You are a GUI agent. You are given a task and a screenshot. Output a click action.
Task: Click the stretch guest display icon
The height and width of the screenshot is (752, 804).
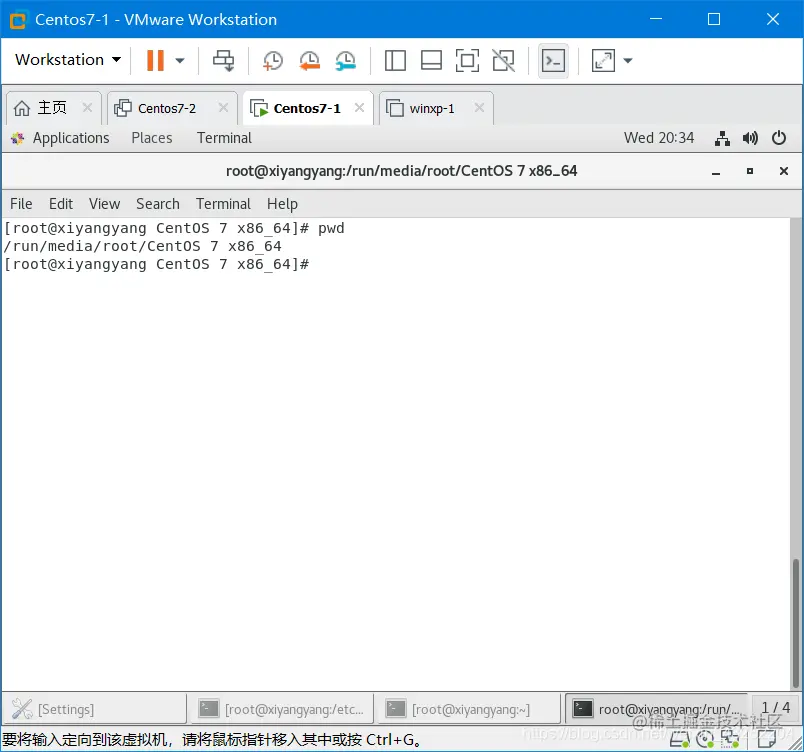(603, 60)
